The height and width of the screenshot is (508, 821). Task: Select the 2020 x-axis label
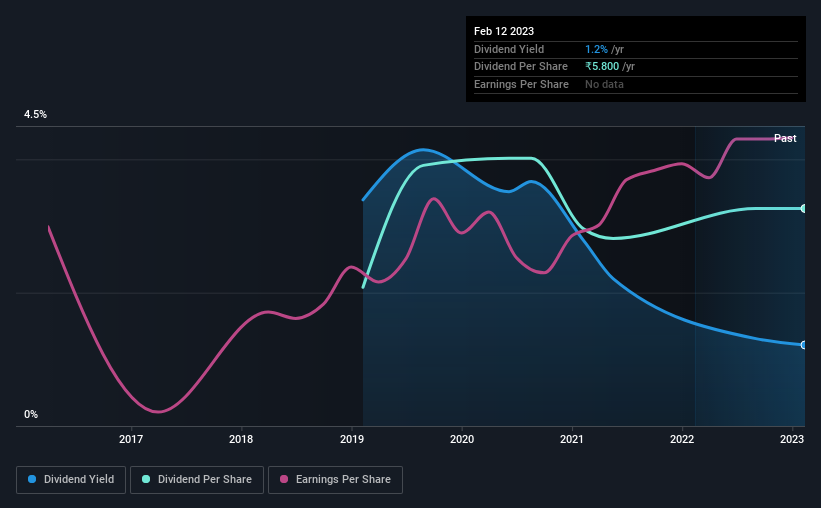click(462, 439)
